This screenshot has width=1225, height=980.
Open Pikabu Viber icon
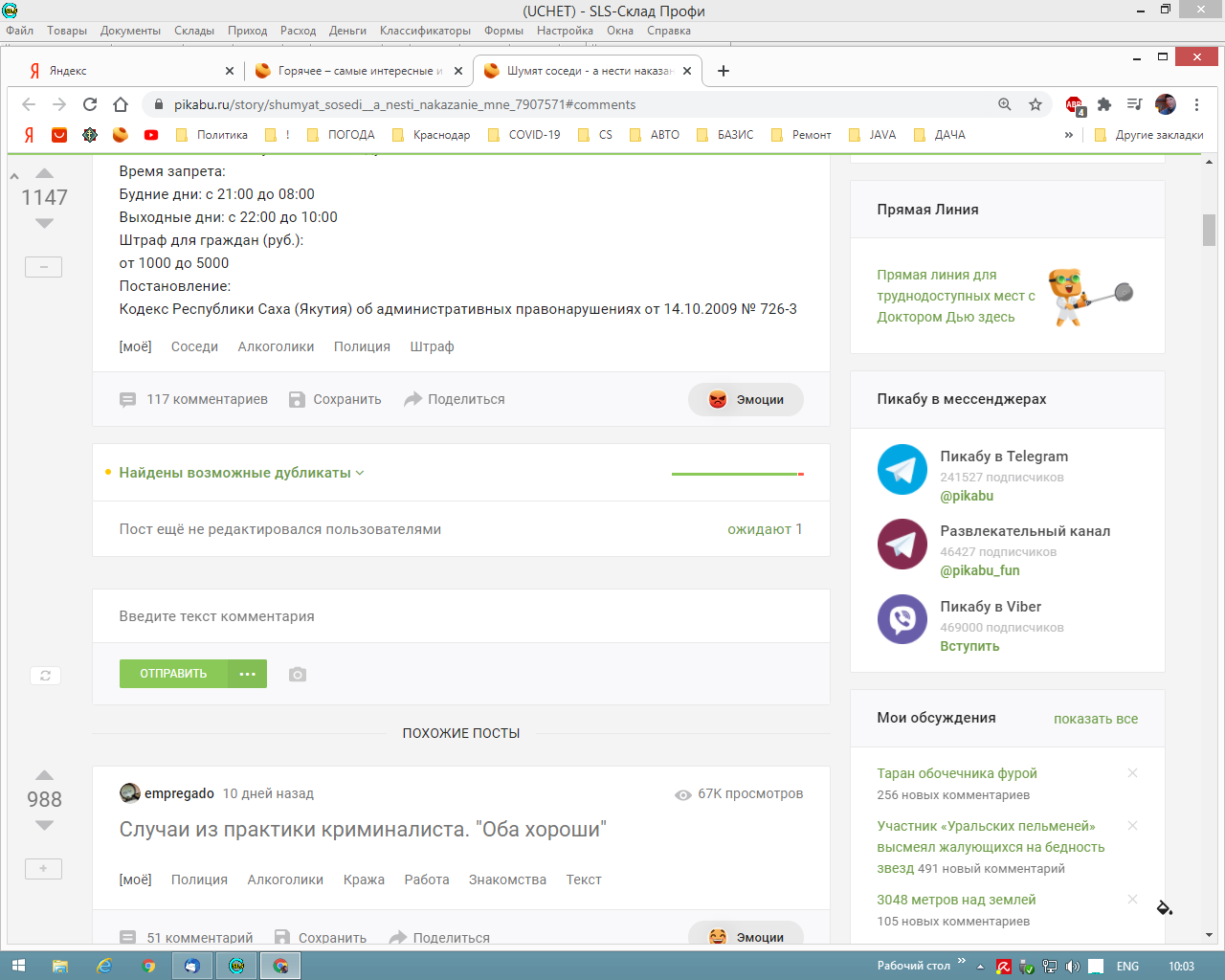pos(902,619)
